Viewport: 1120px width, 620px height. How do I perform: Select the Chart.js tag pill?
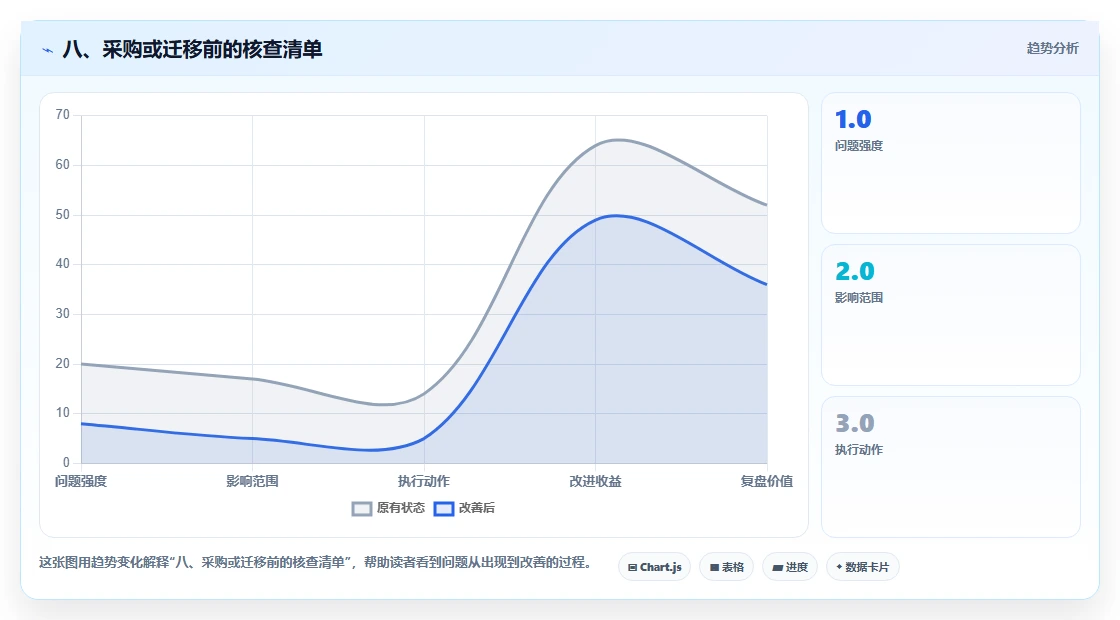654,567
